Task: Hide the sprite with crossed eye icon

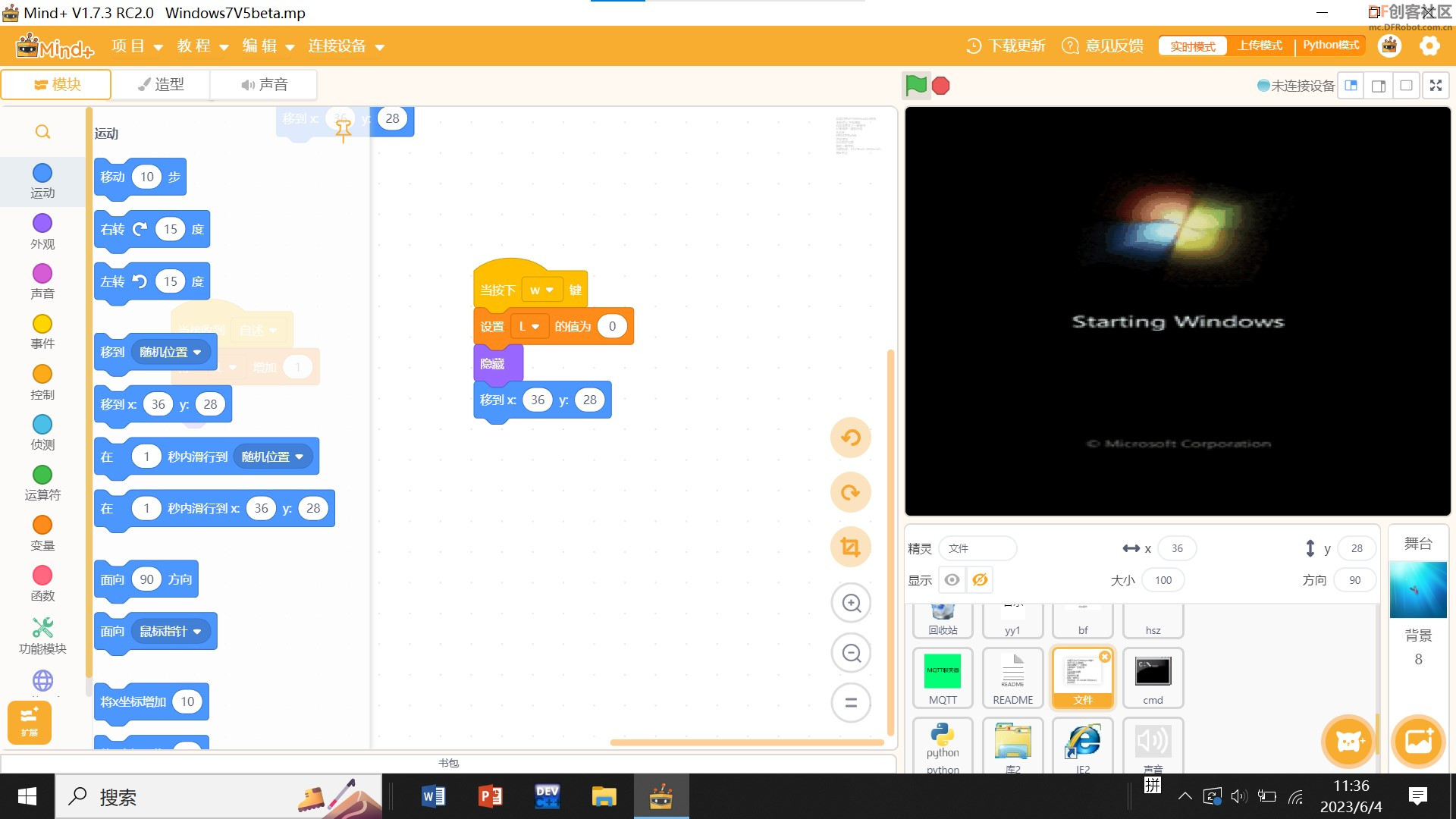Action: pos(980,580)
